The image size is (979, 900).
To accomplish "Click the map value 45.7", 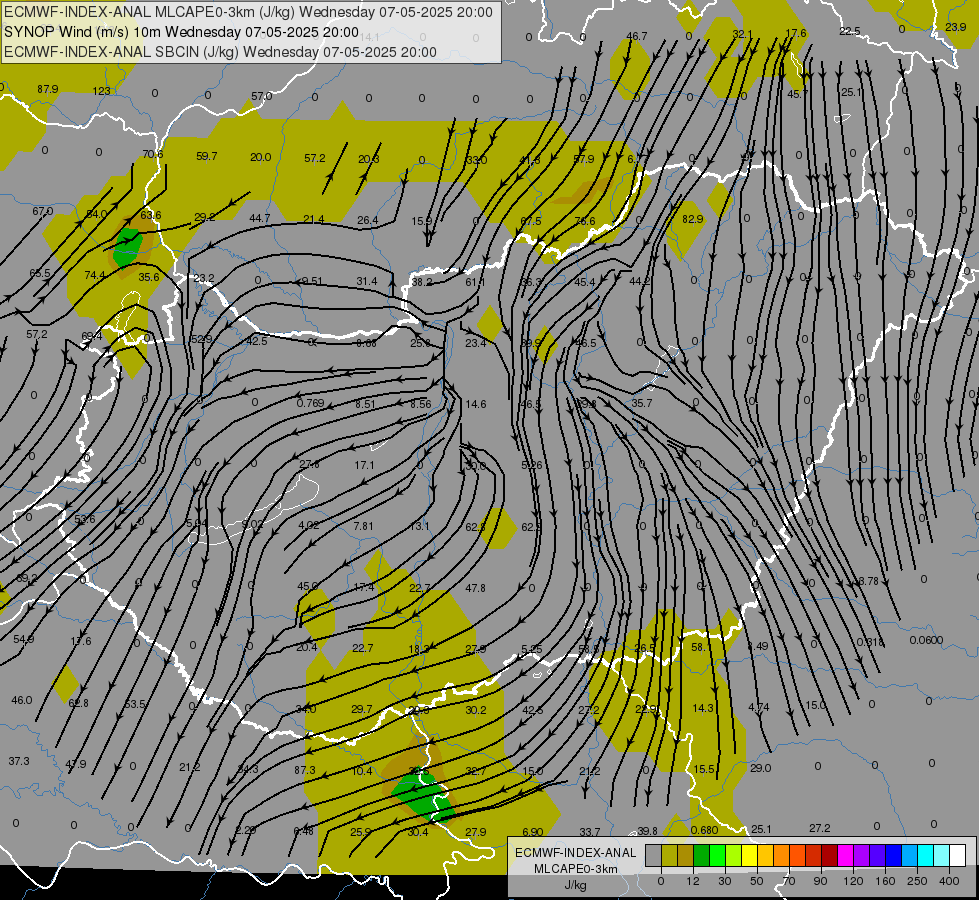I will (x=797, y=94).
